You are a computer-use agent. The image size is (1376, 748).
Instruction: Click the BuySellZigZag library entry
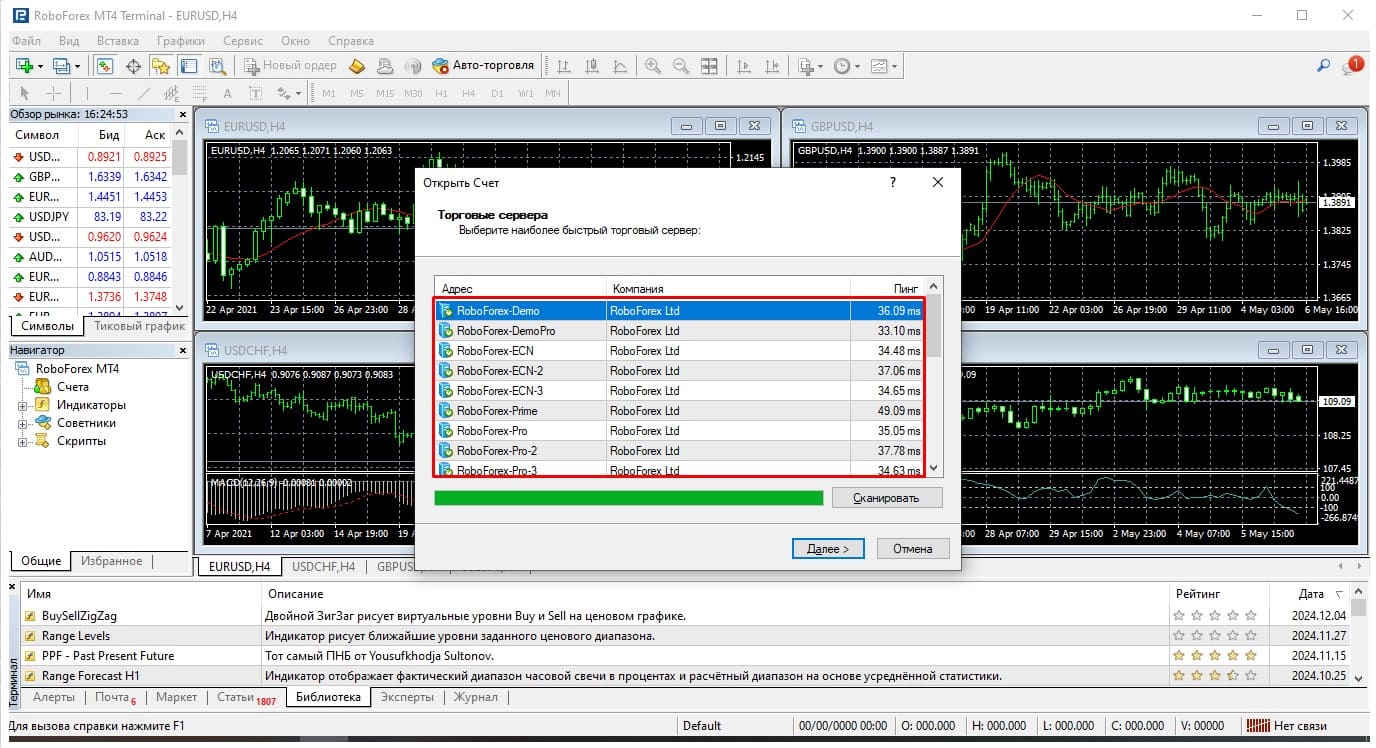(x=79, y=616)
